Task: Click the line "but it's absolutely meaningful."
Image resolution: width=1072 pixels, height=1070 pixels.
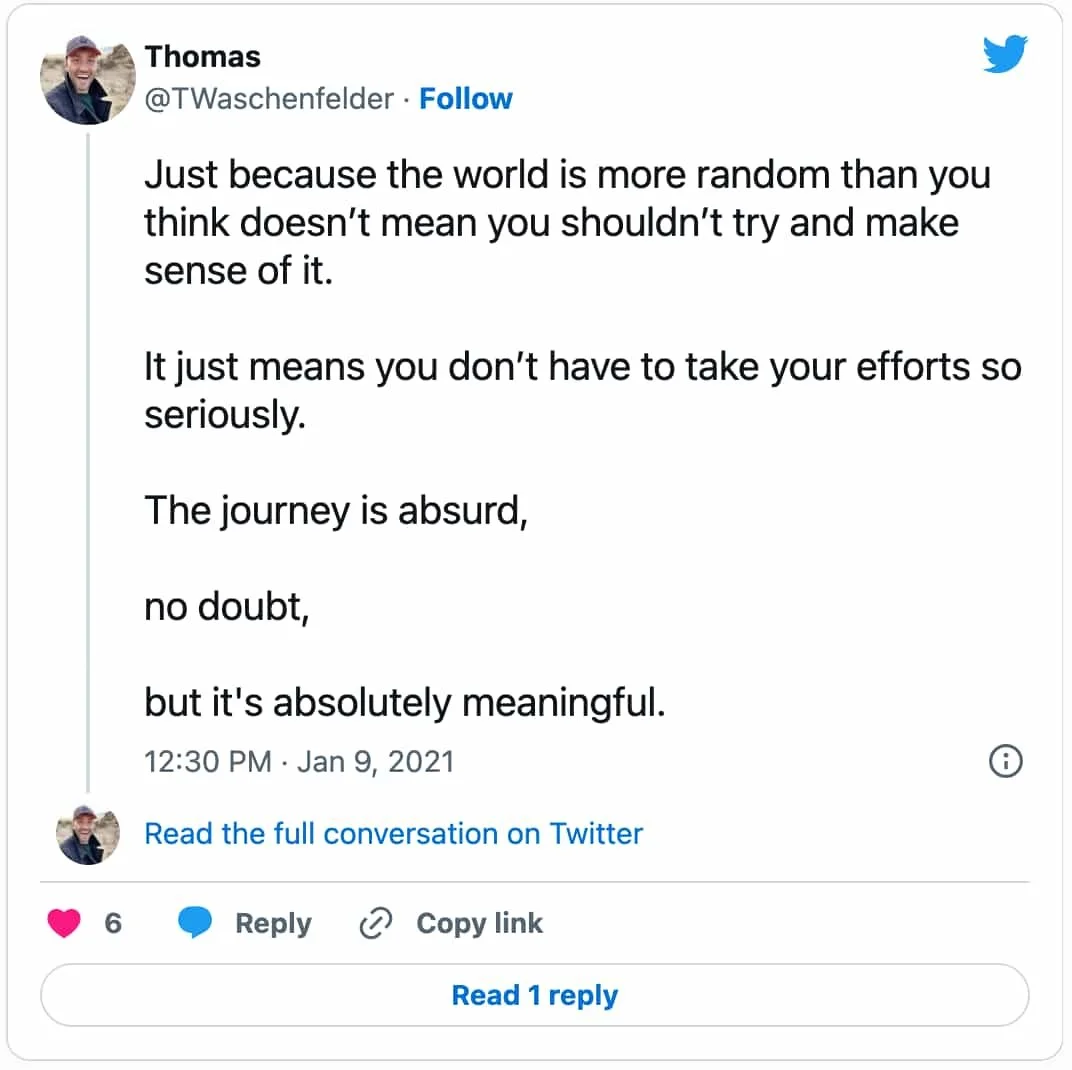Action: point(405,704)
